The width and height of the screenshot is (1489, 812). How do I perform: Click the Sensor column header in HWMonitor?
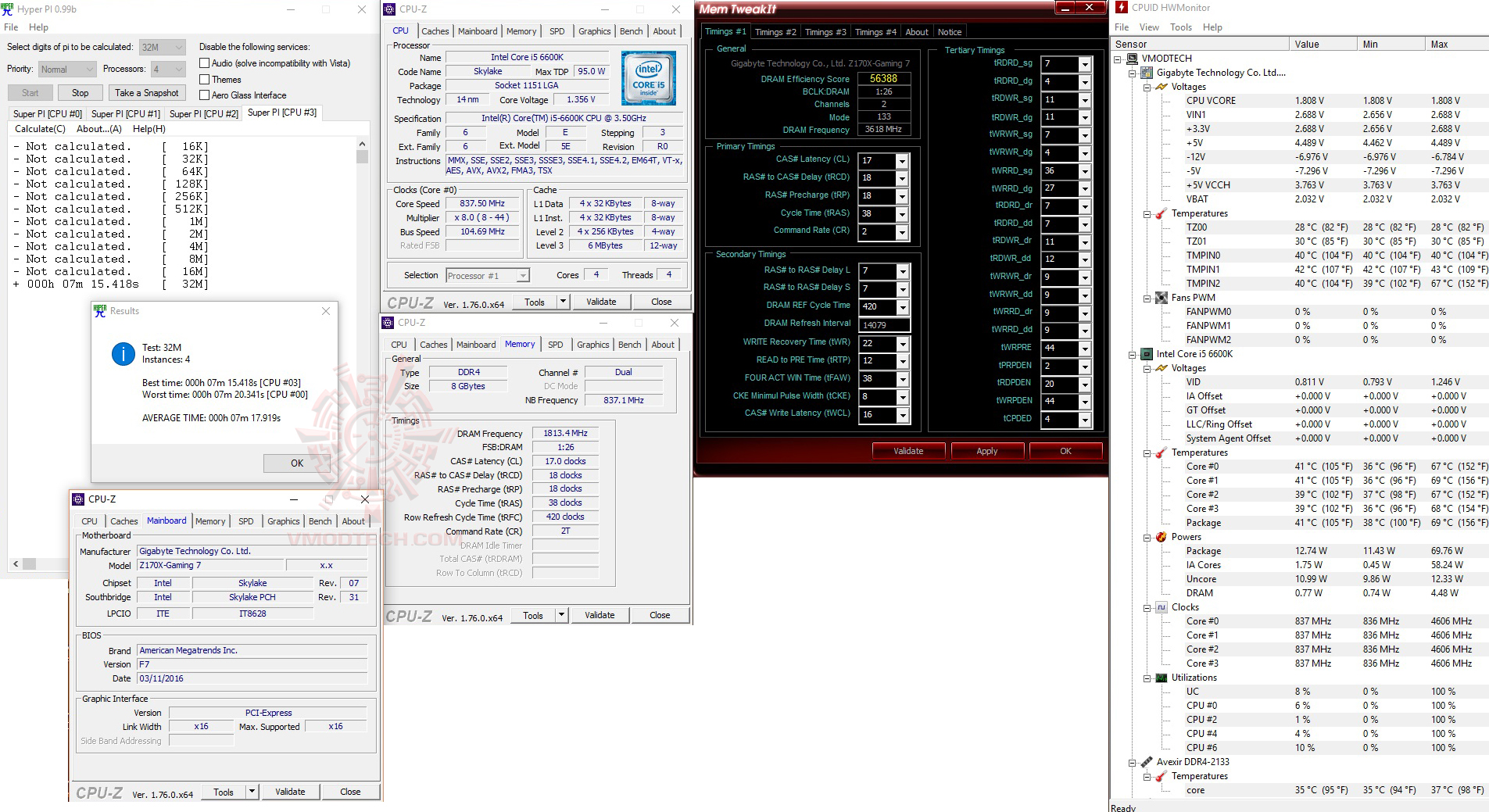(x=1200, y=45)
